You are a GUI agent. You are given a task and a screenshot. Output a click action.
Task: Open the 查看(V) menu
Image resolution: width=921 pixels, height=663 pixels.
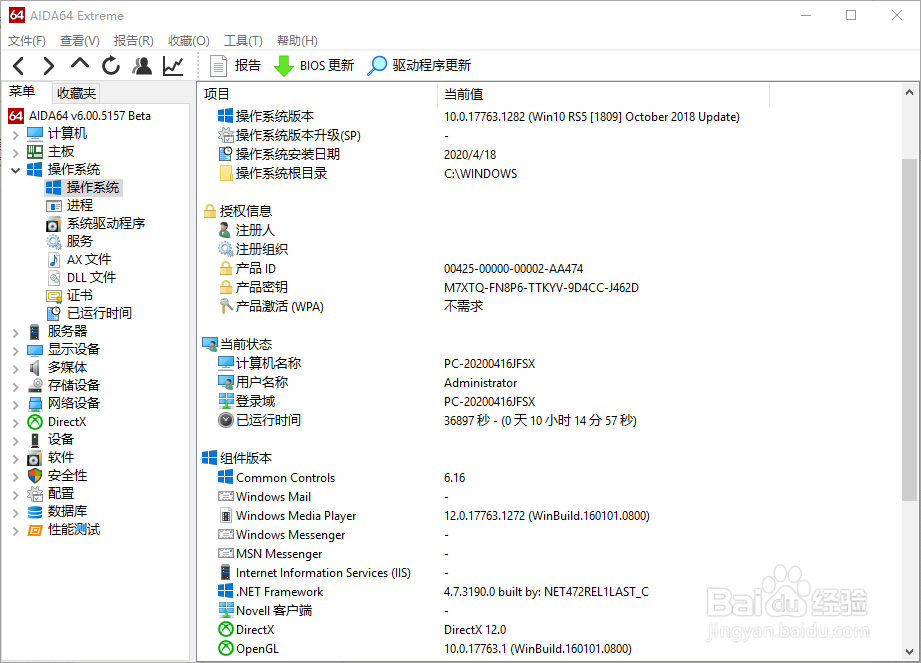(80, 41)
